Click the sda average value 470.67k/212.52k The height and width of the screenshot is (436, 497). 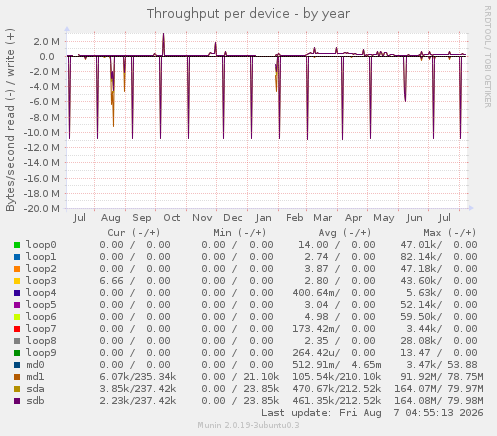tap(337, 389)
